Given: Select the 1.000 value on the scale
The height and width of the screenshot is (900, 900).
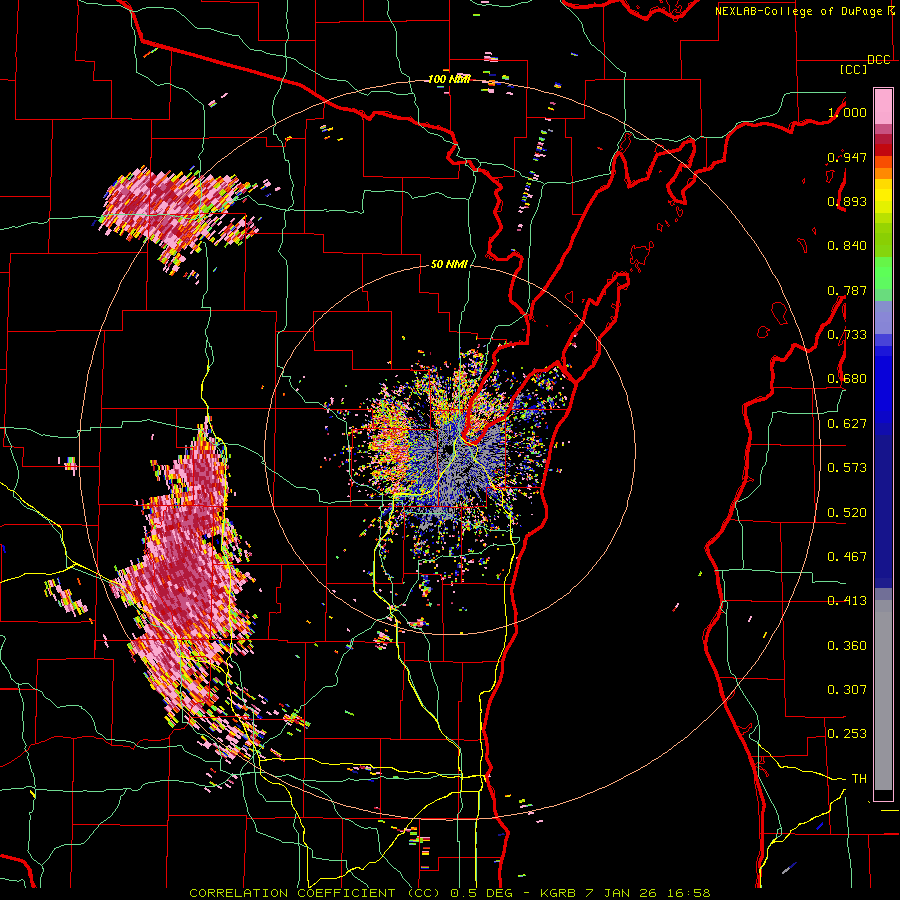Looking at the screenshot, I should coord(847,112).
